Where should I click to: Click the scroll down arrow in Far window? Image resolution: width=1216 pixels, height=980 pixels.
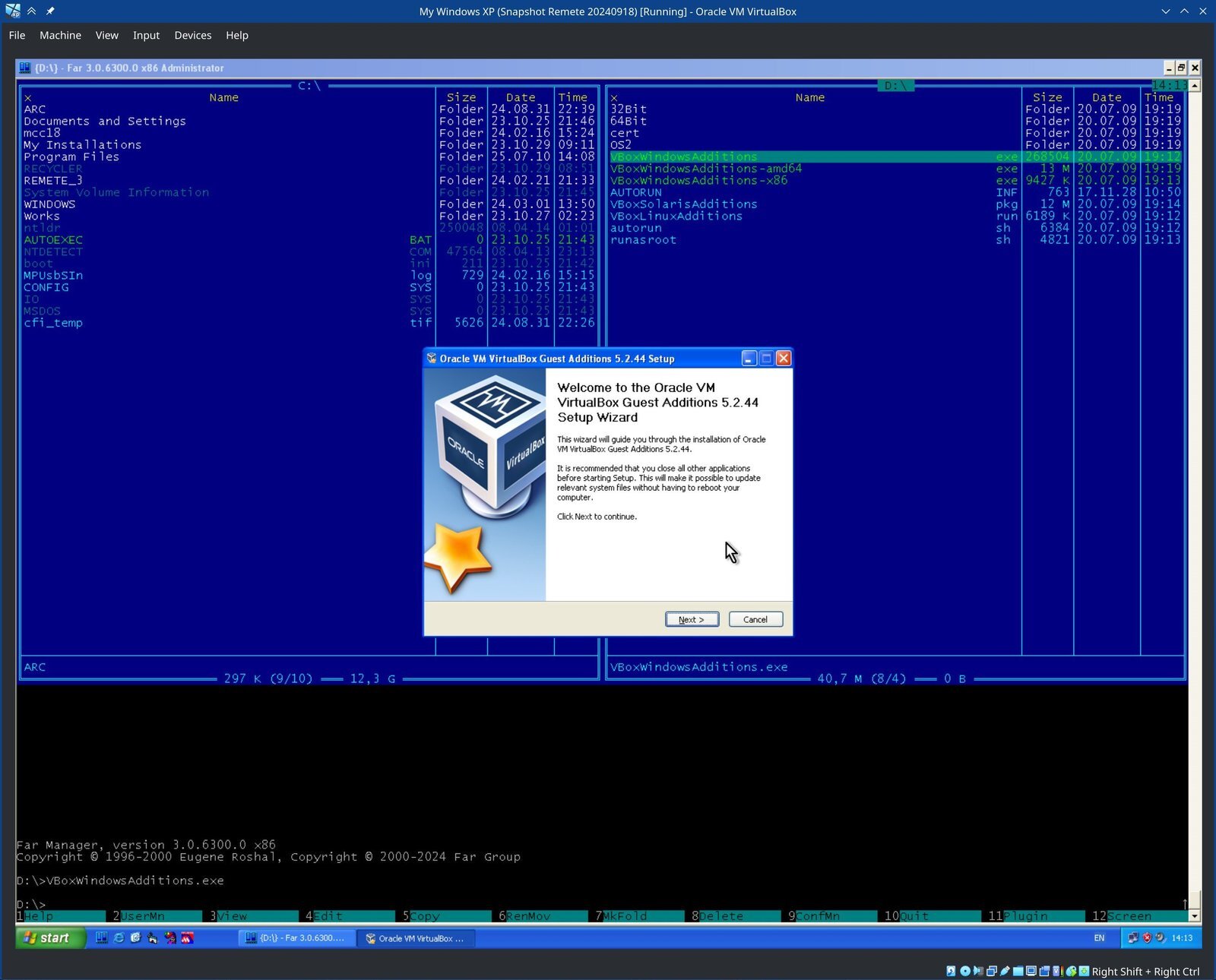[x=1195, y=916]
